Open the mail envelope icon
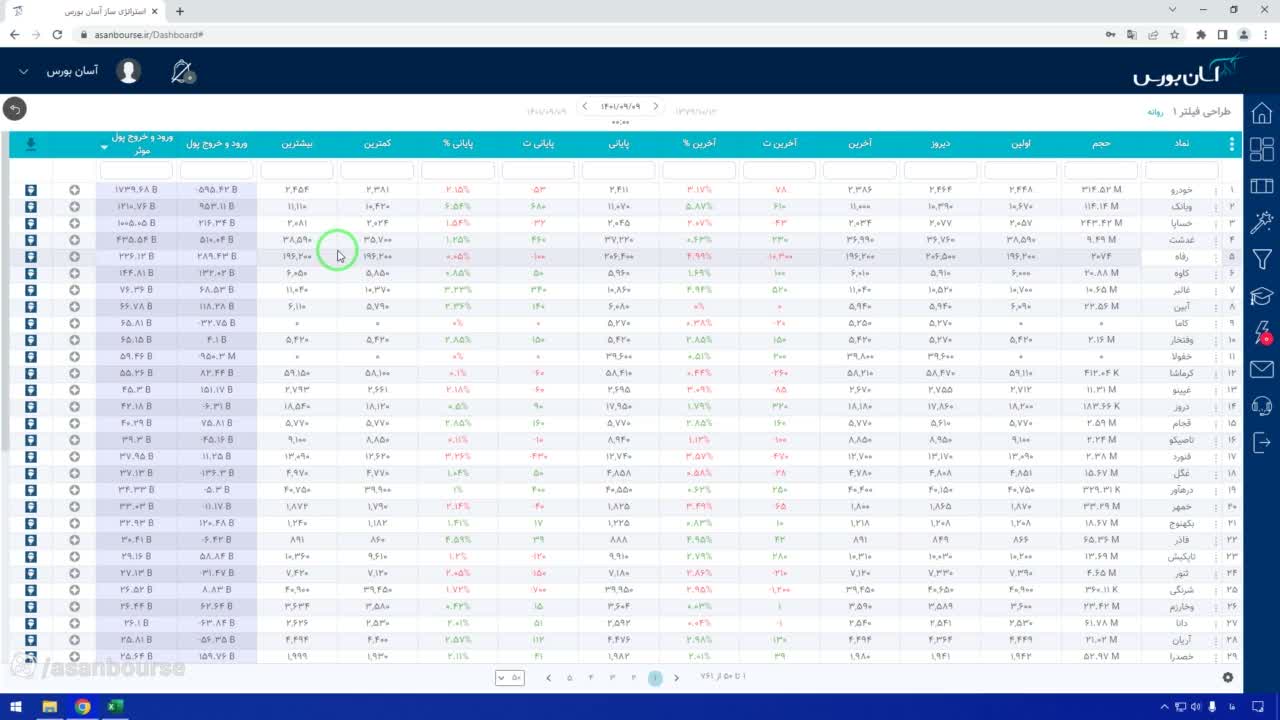 click(1262, 370)
